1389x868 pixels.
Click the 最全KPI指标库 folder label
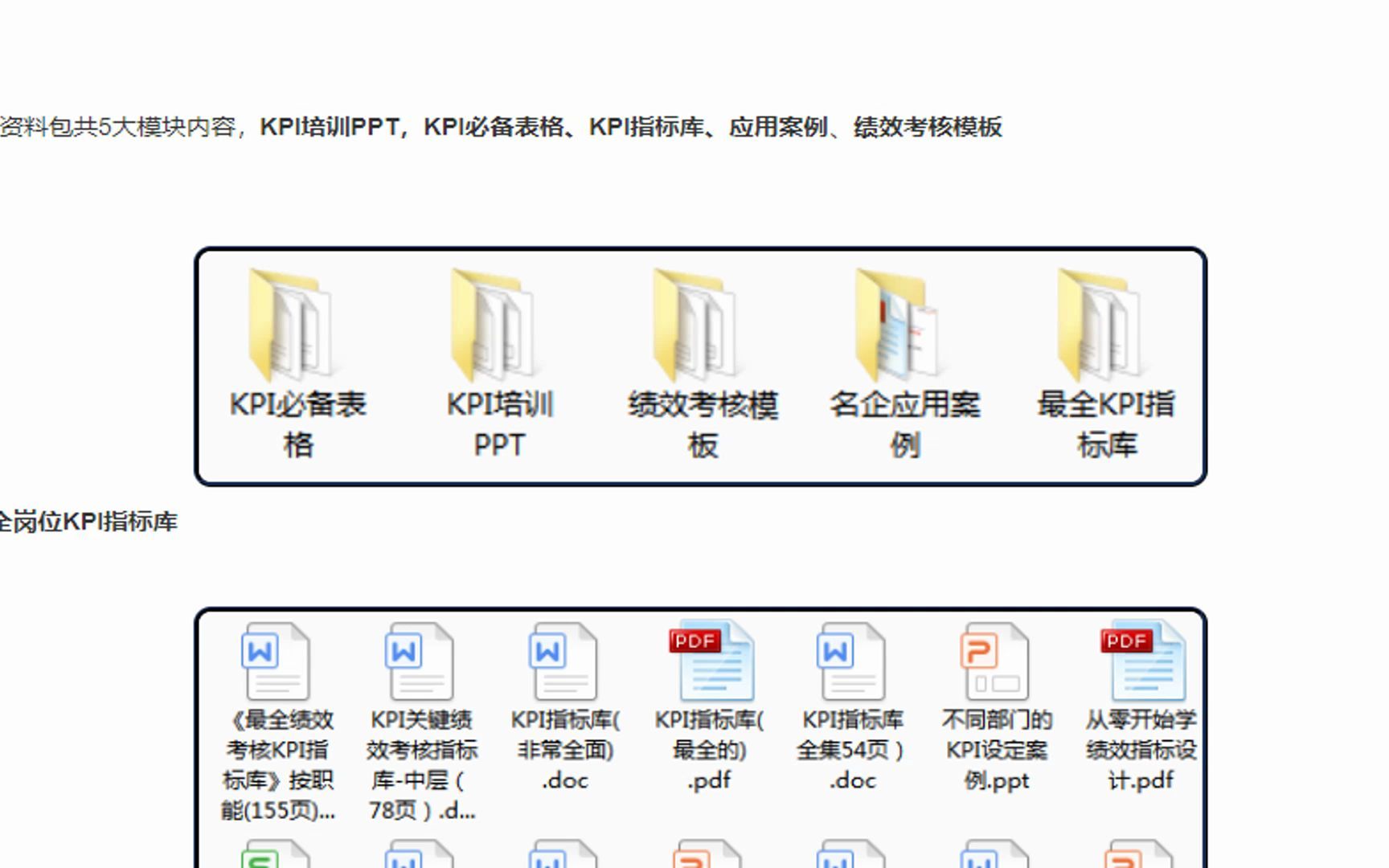[x=1107, y=424]
